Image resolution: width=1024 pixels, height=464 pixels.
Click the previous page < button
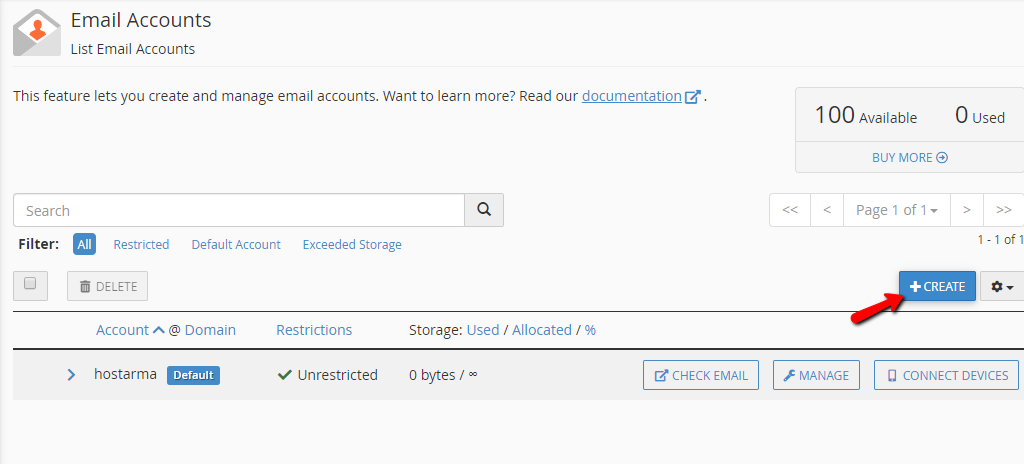826,210
